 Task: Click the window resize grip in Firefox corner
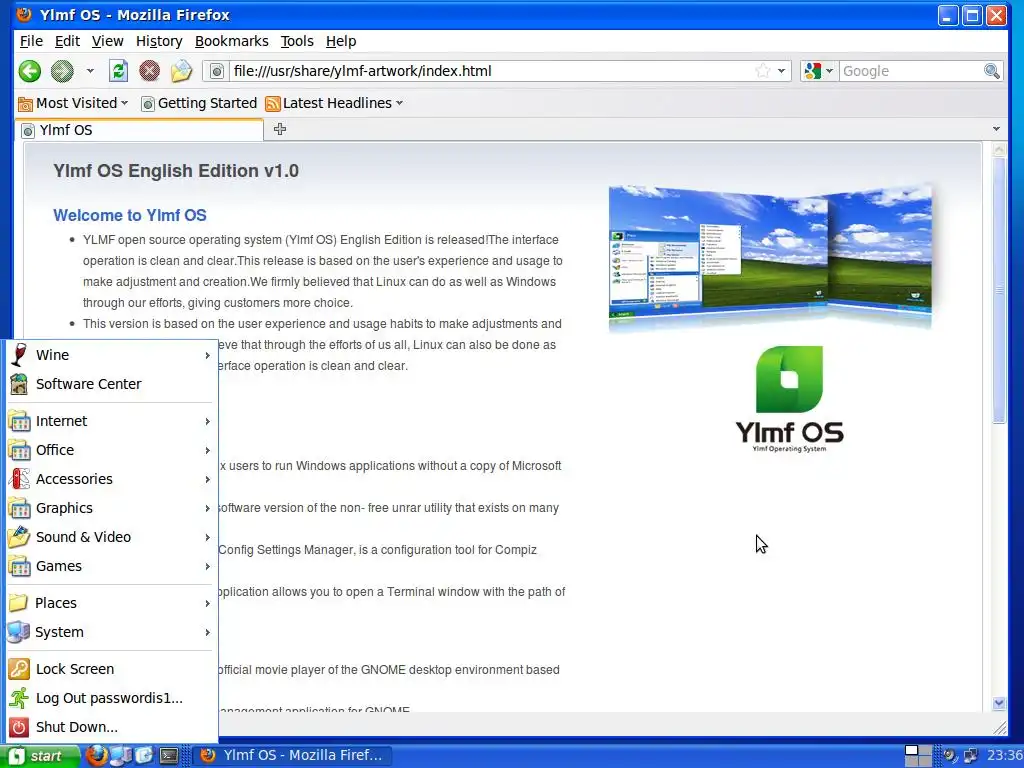coord(1000,728)
